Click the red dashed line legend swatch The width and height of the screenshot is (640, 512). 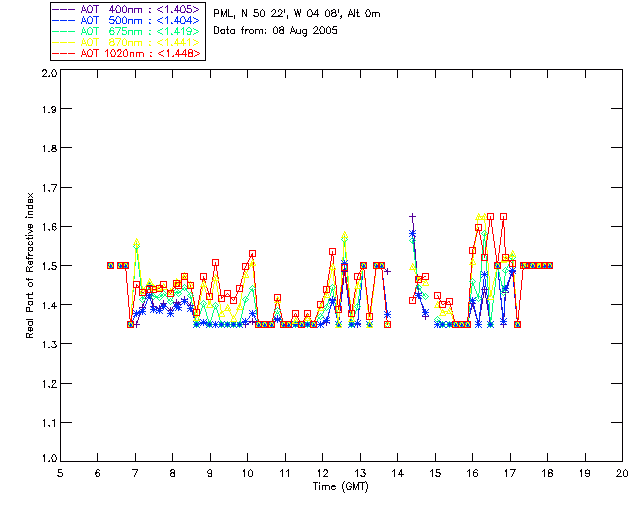pyautogui.click(x=64, y=53)
